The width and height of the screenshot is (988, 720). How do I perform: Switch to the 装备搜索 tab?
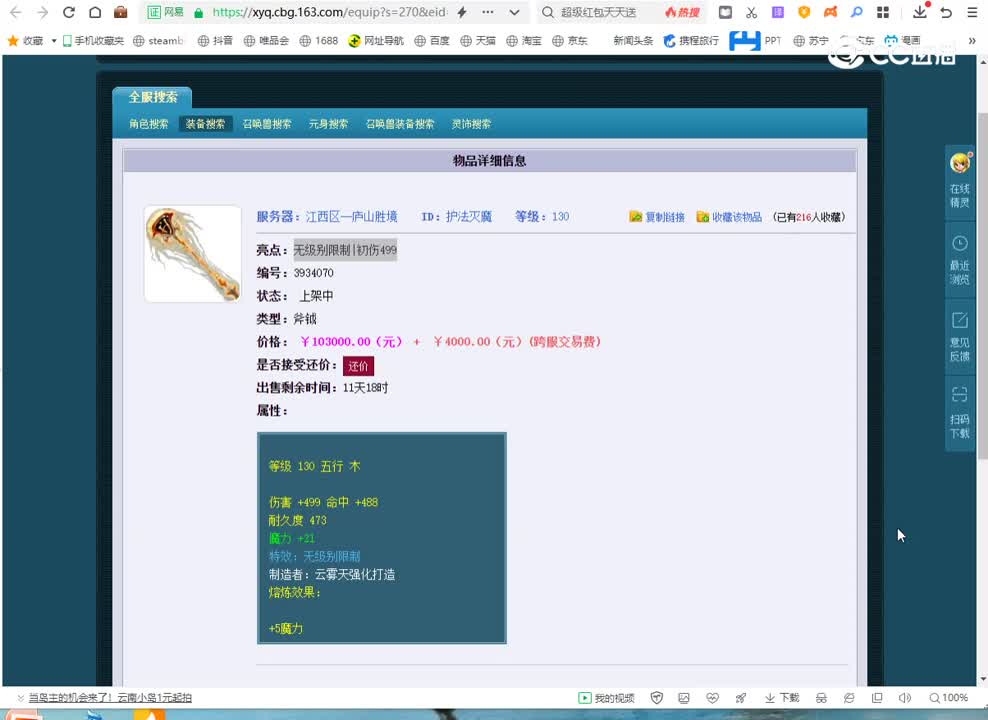coord(205,124)
